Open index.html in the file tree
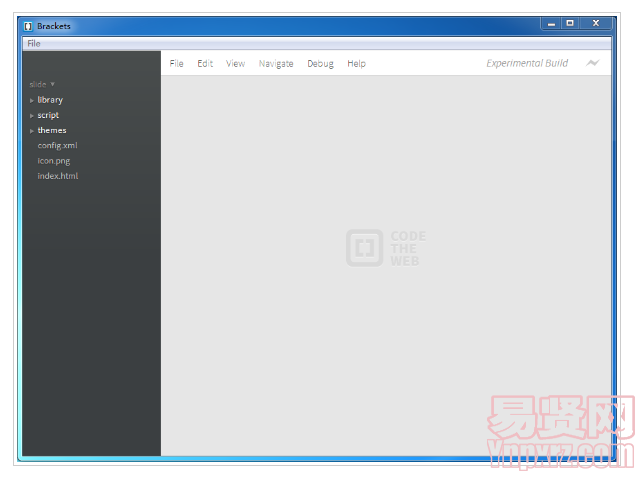 [x=58, y=176]
